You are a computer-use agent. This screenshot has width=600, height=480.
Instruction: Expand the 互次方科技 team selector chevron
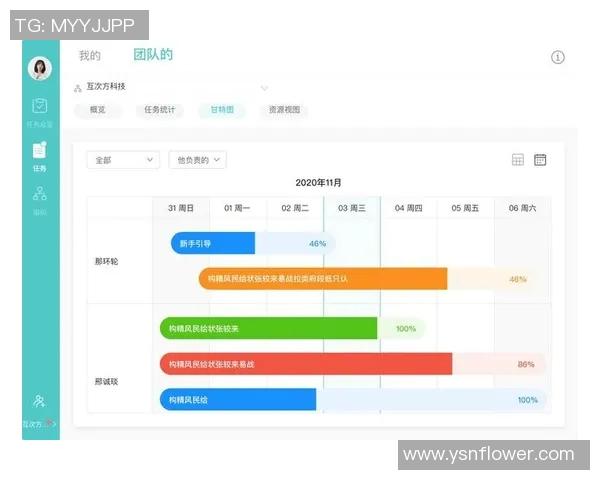click(264, 88)
